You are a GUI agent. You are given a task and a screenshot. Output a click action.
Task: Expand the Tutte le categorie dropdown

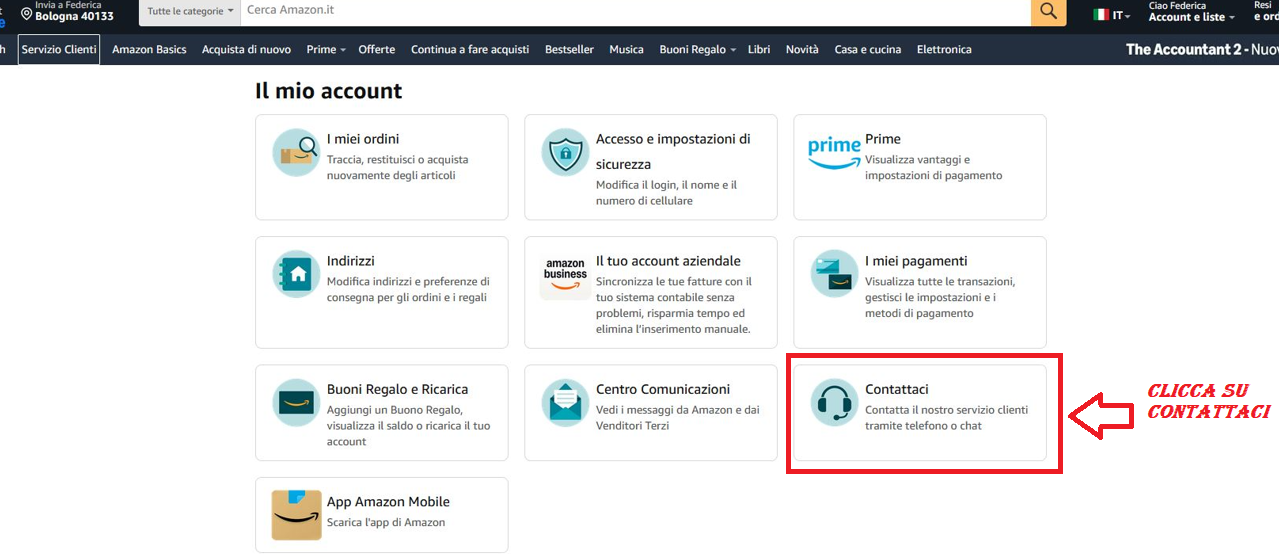click(190, 11)
